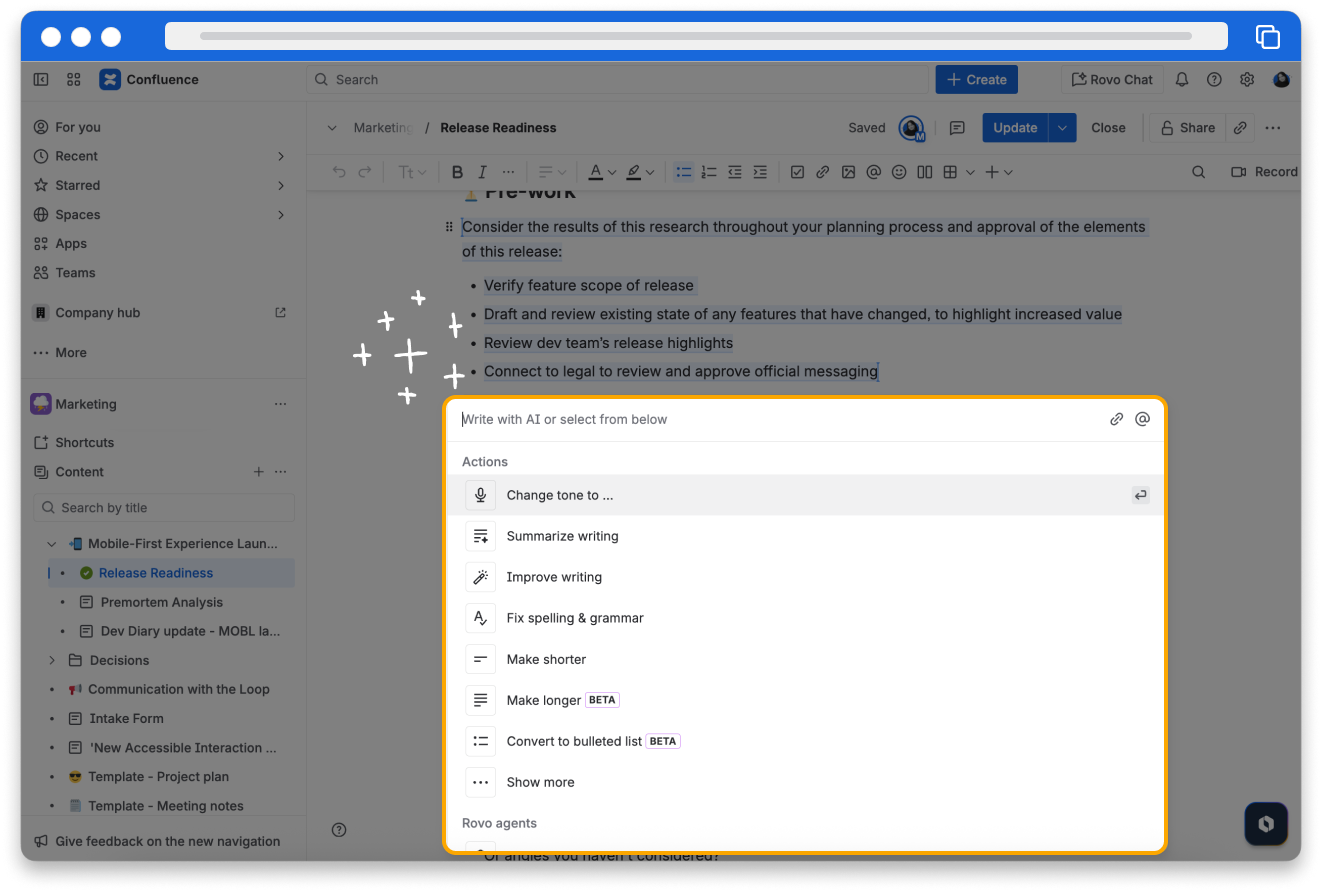Click the notifications bell icon
Viewport: 1322px width, 892px height.
coord(1181,80)
